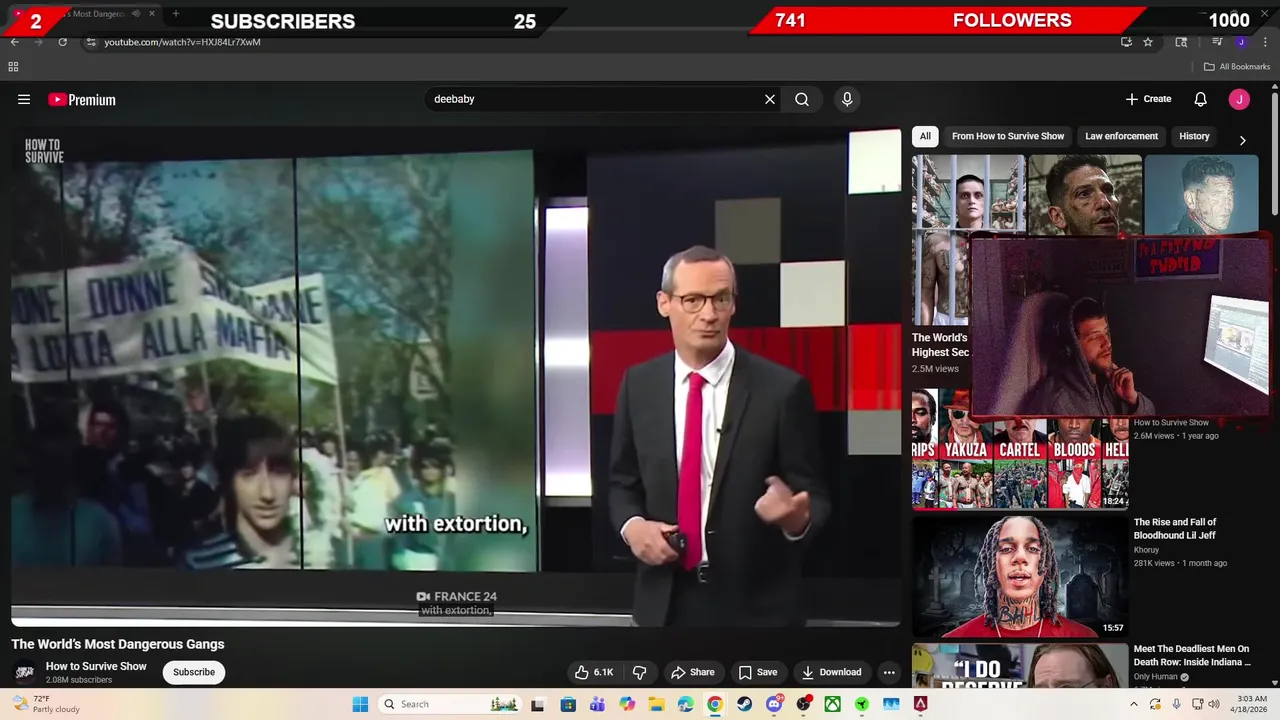
Task: Dislike the video
Action: coord(640,672)
